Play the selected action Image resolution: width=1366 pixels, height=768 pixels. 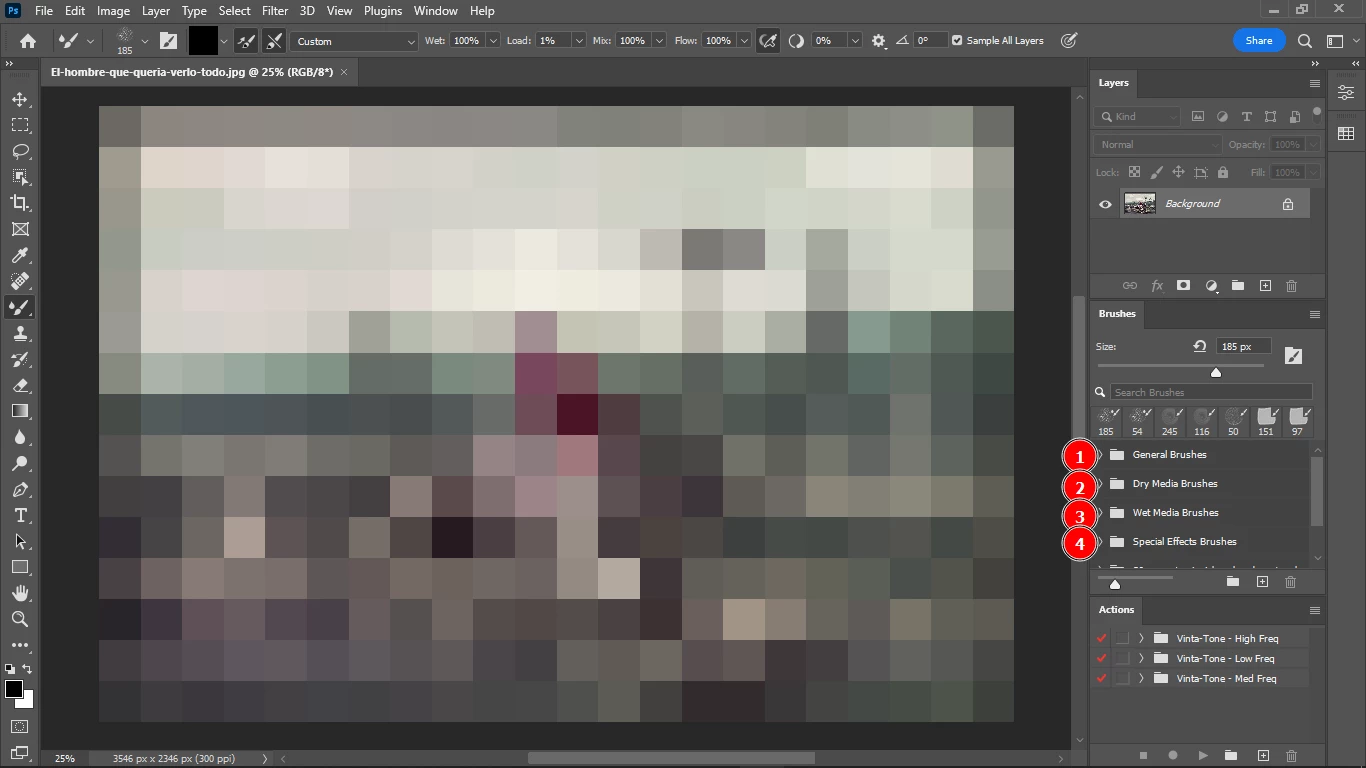point(1203,756)
